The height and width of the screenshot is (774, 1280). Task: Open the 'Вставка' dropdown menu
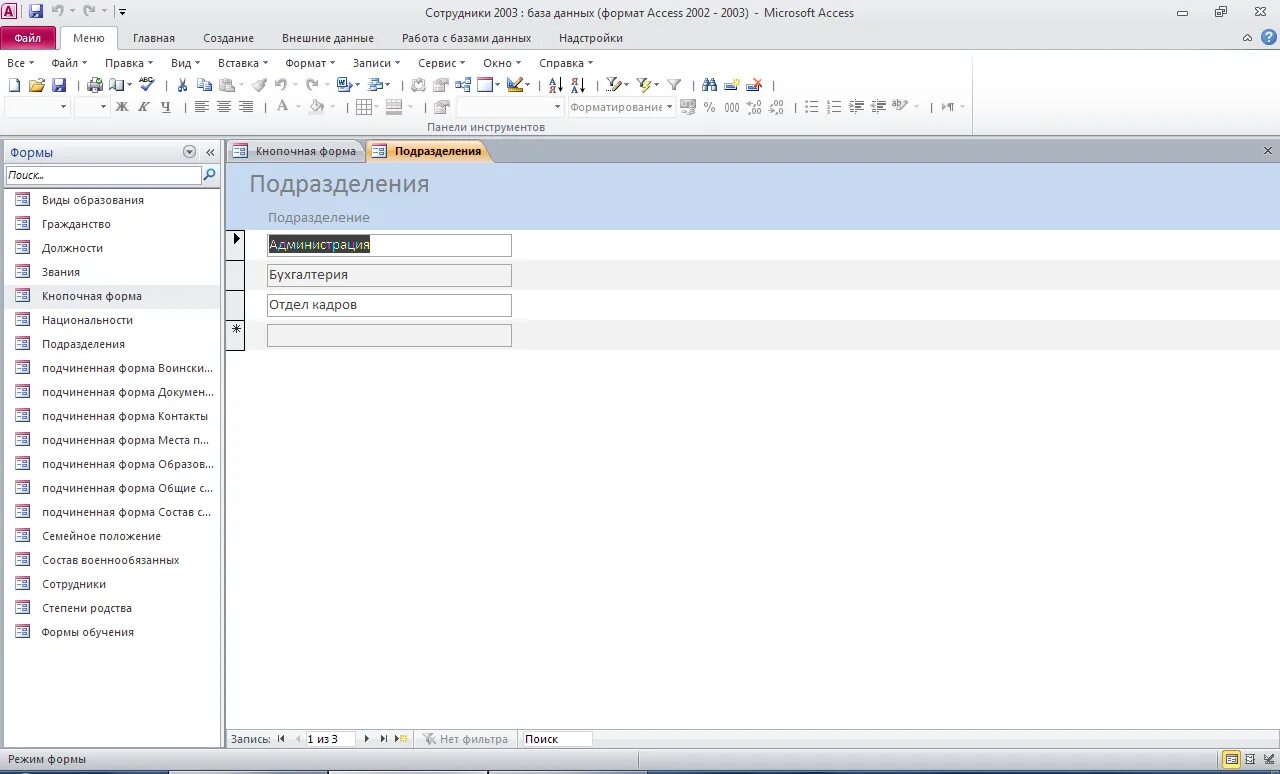(x=243, y=63)
